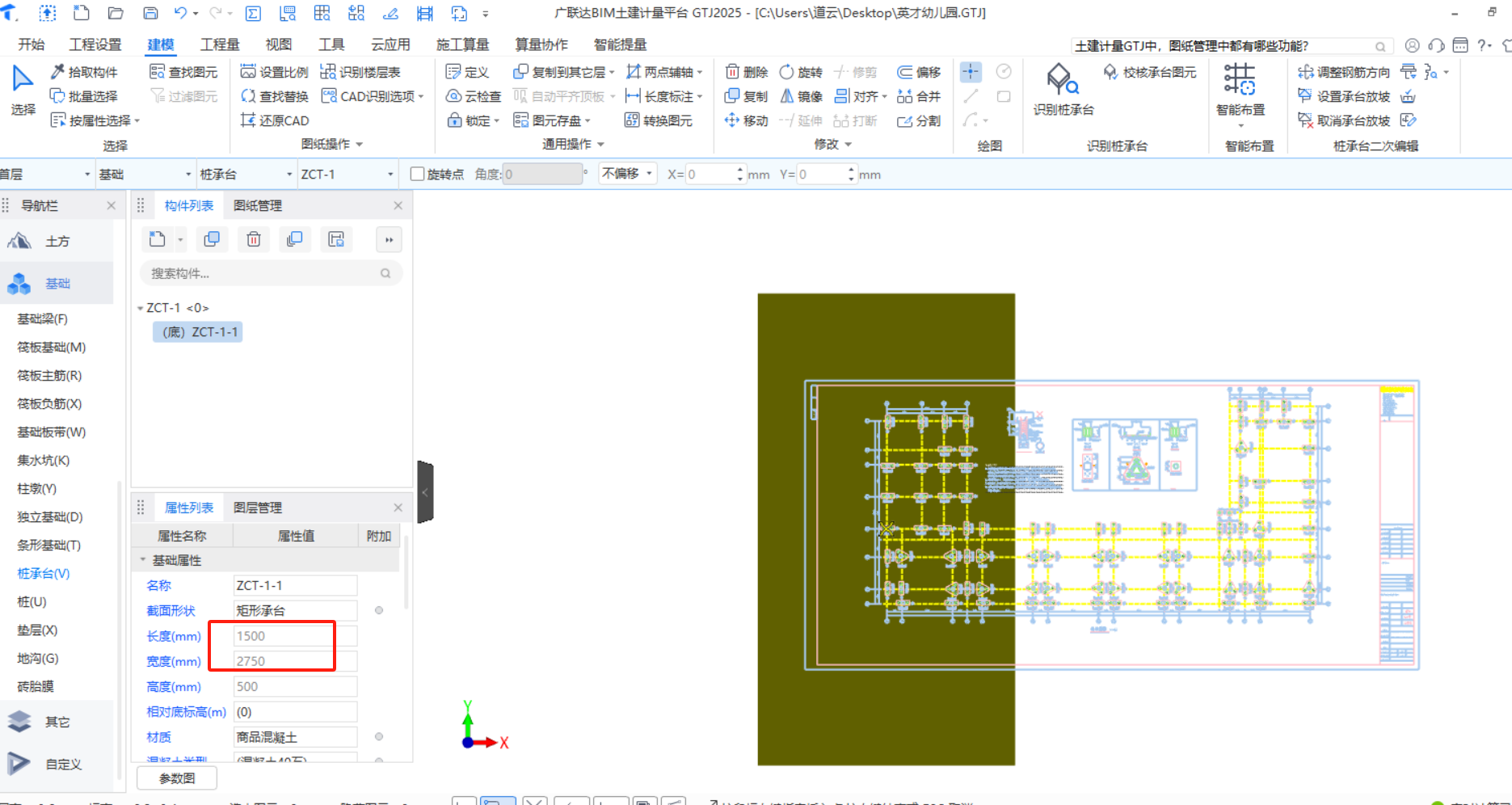This screenshot has height=805, width=1512.
Task: Click the 复制 copy tool in ribbon
Action: pyautogui.click(x=747, y=96)
